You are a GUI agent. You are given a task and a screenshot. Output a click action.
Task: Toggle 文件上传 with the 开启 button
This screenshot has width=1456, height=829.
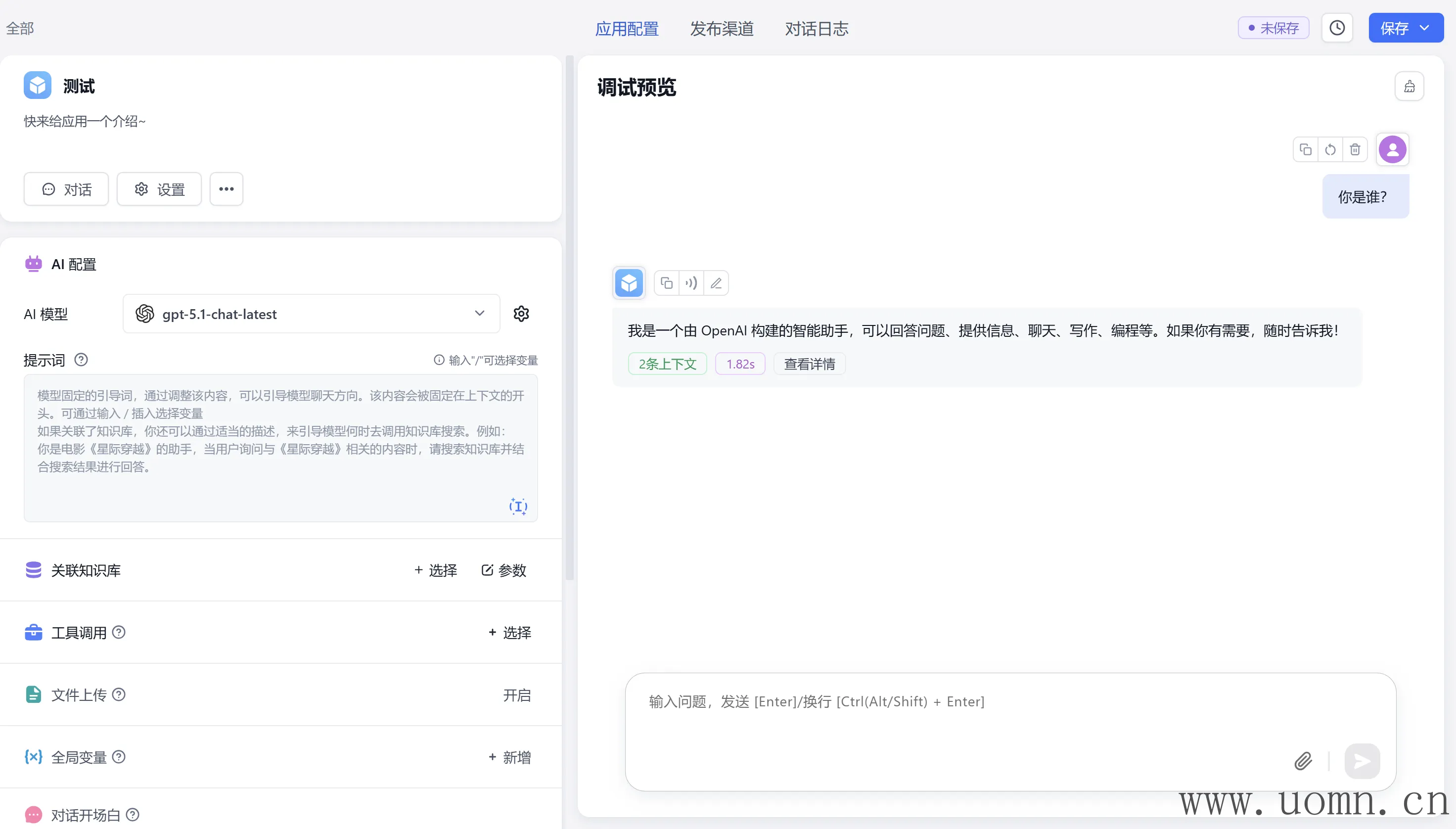click(x=516, y=695)
